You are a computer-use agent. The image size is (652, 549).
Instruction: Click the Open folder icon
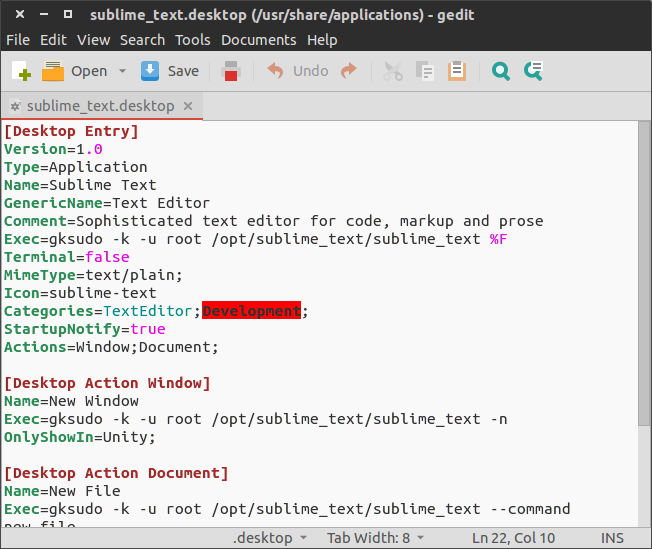(53, 71)
